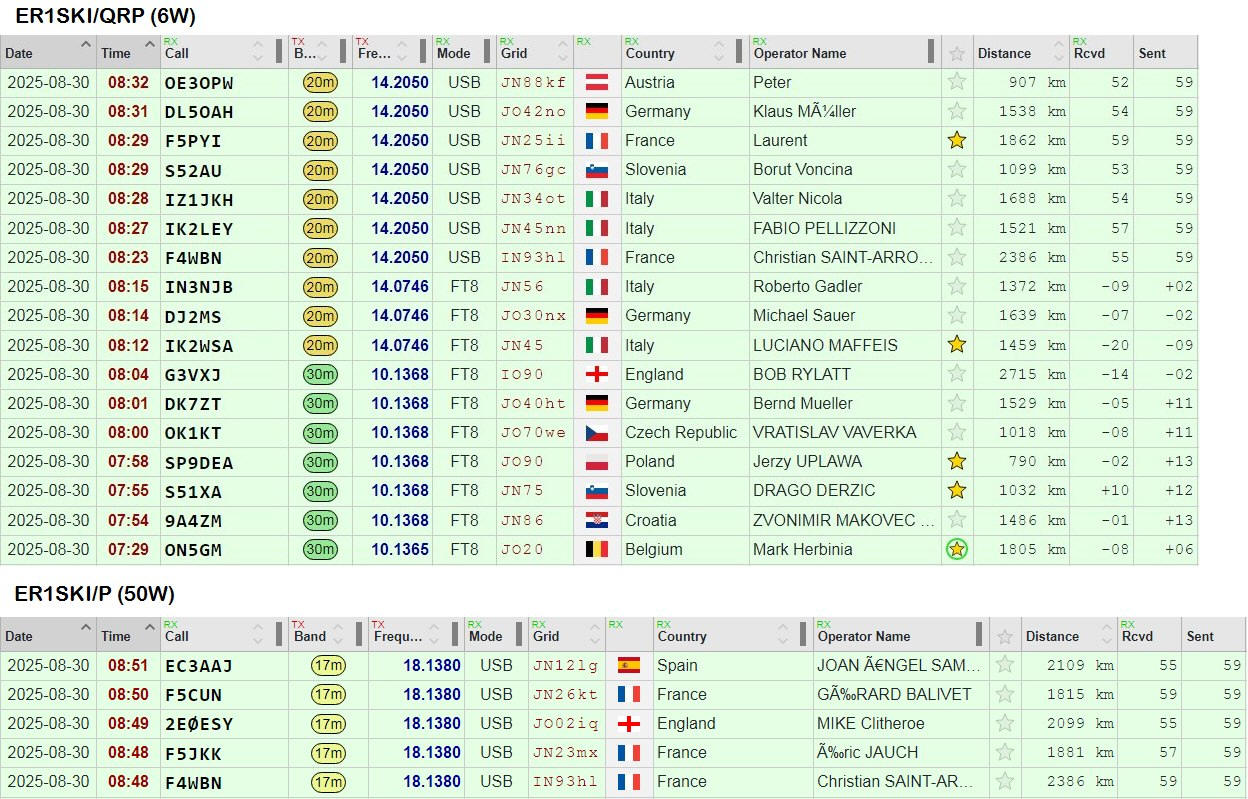Click the callsign IK2WSA
The image size is (1248, 799).
click(x=199, y=346)
